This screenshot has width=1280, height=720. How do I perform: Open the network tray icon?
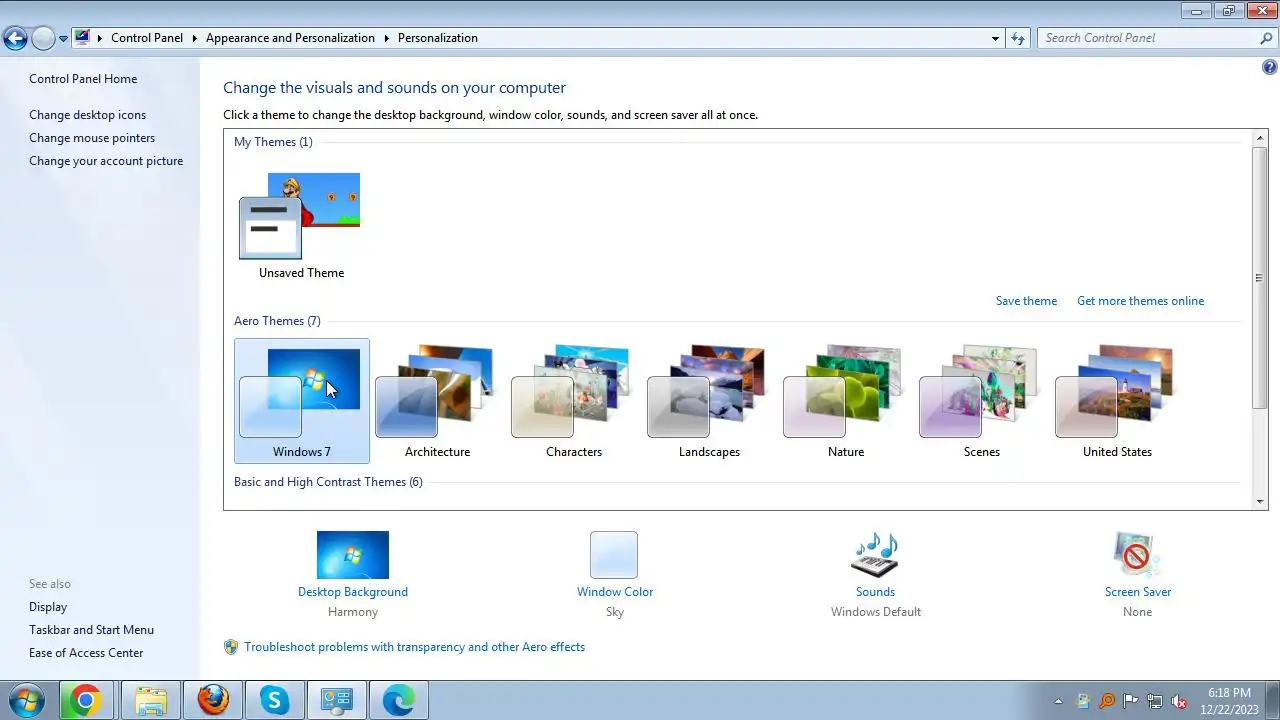point(1155,701)
